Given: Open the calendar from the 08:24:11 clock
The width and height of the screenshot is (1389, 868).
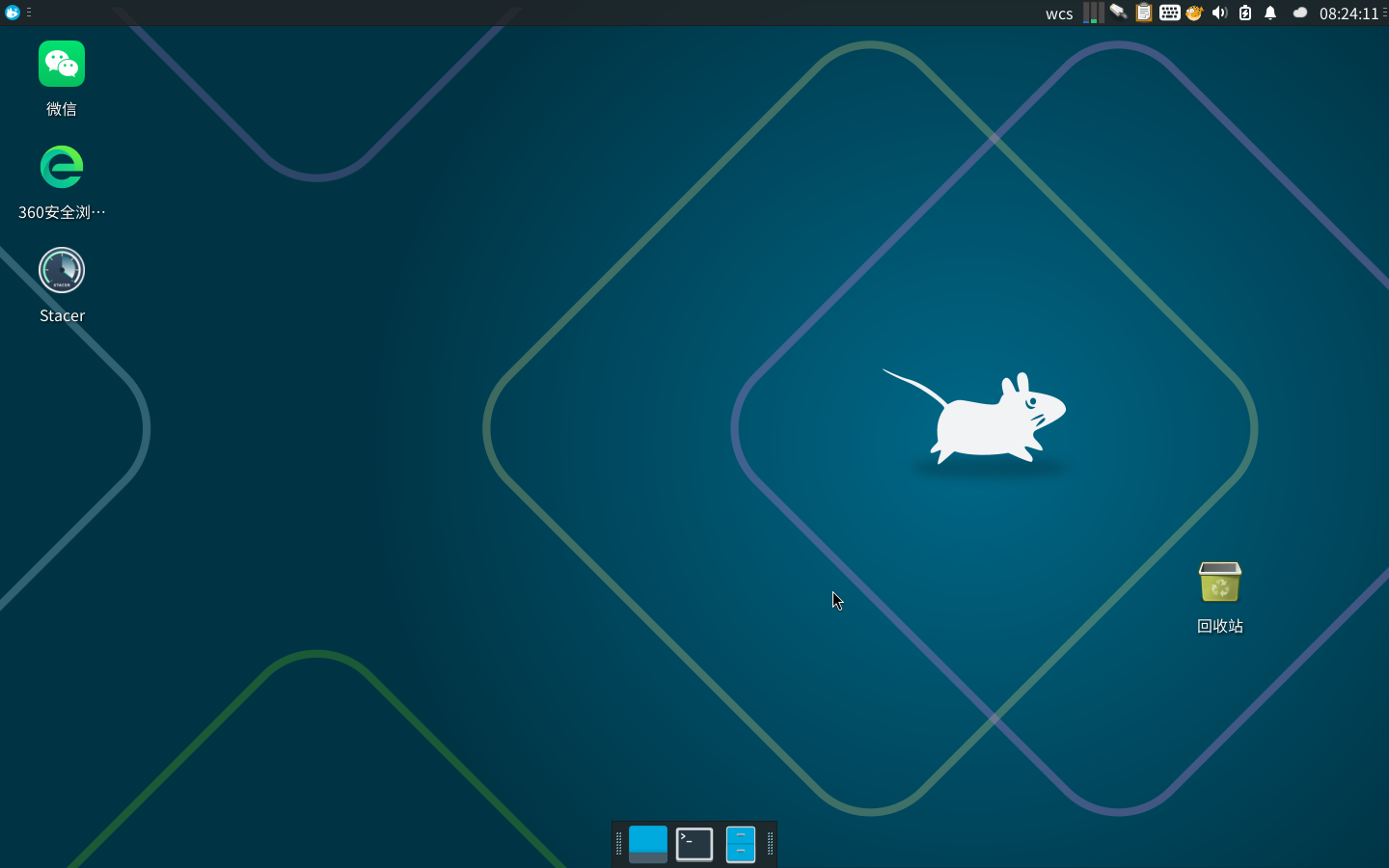Looking at the screenshot, I should click(x=1348, y=14).
